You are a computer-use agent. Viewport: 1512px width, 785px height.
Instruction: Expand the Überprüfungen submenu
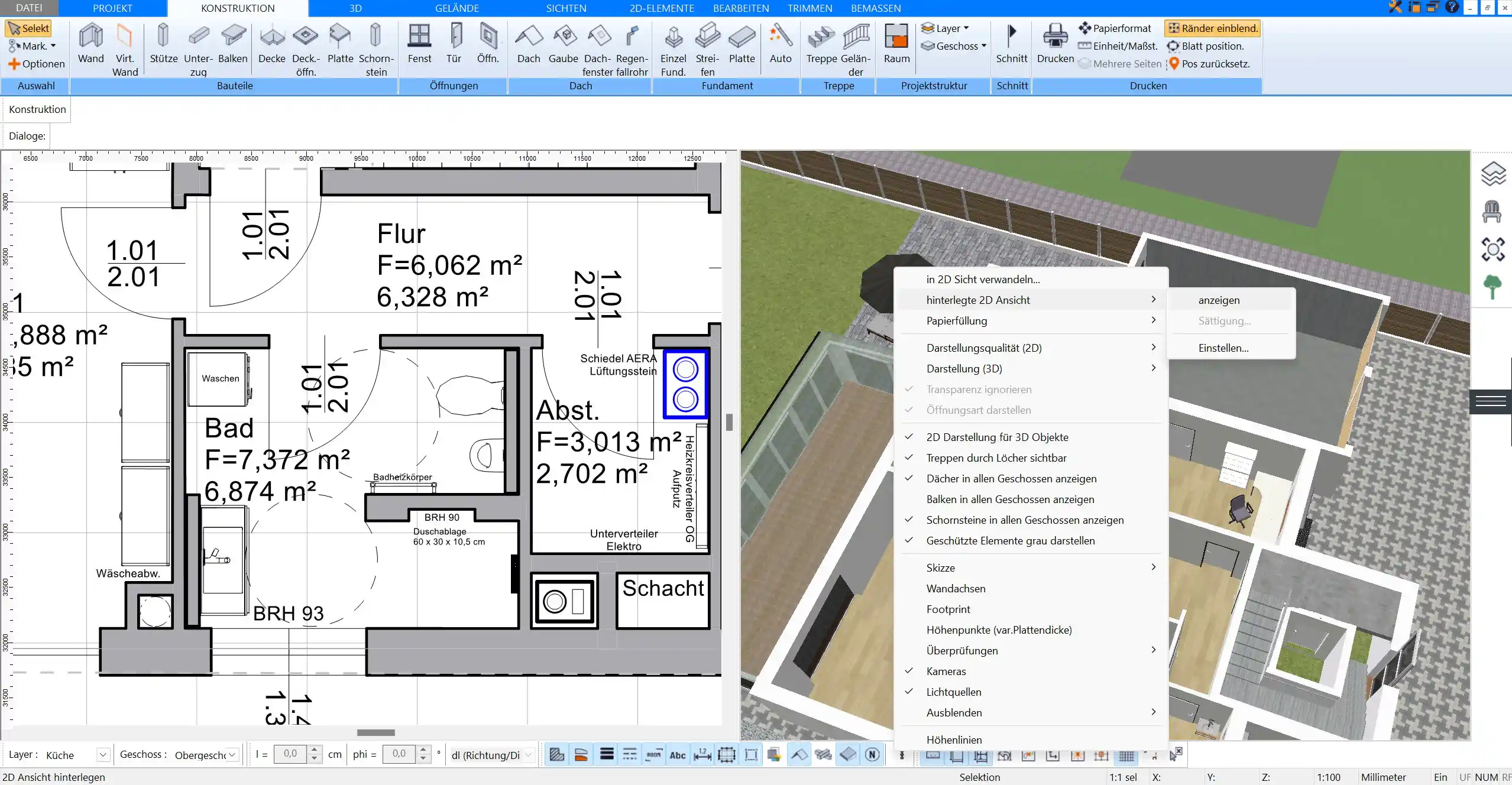pos(1029,650)
